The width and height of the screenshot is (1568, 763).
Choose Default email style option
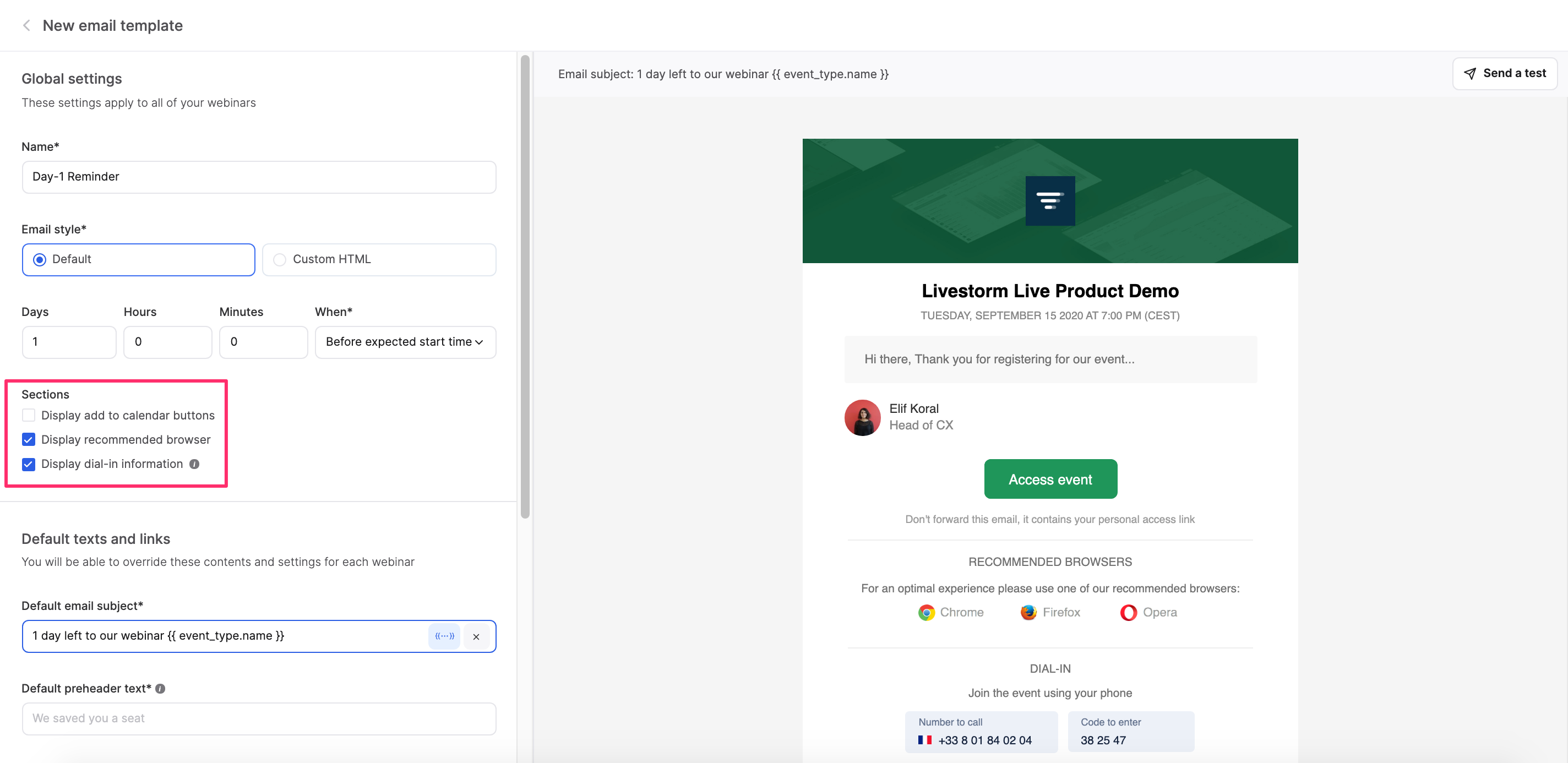pos(39,259)
